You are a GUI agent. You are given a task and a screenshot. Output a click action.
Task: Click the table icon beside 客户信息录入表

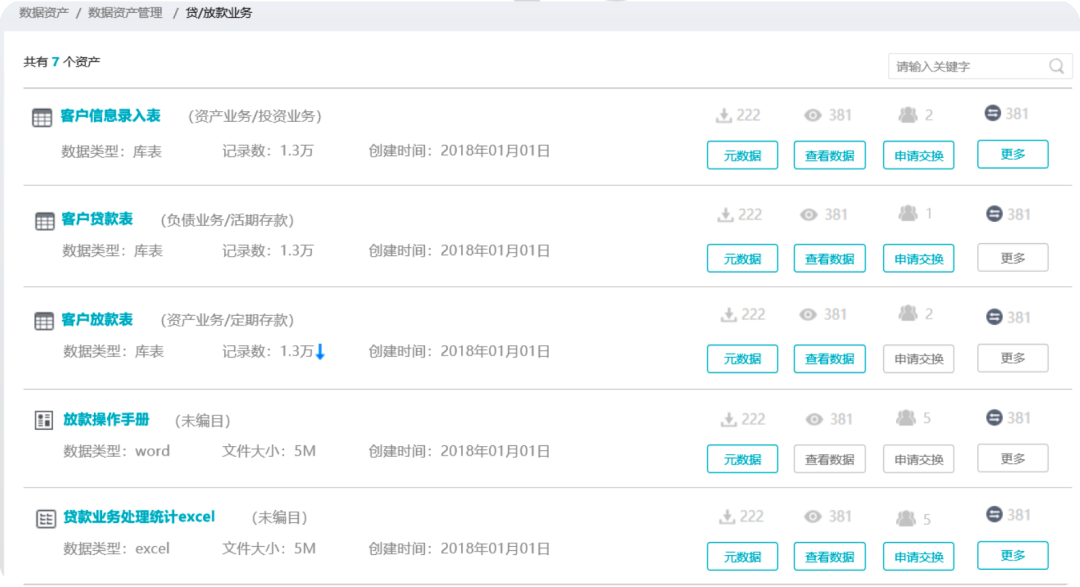42,118
